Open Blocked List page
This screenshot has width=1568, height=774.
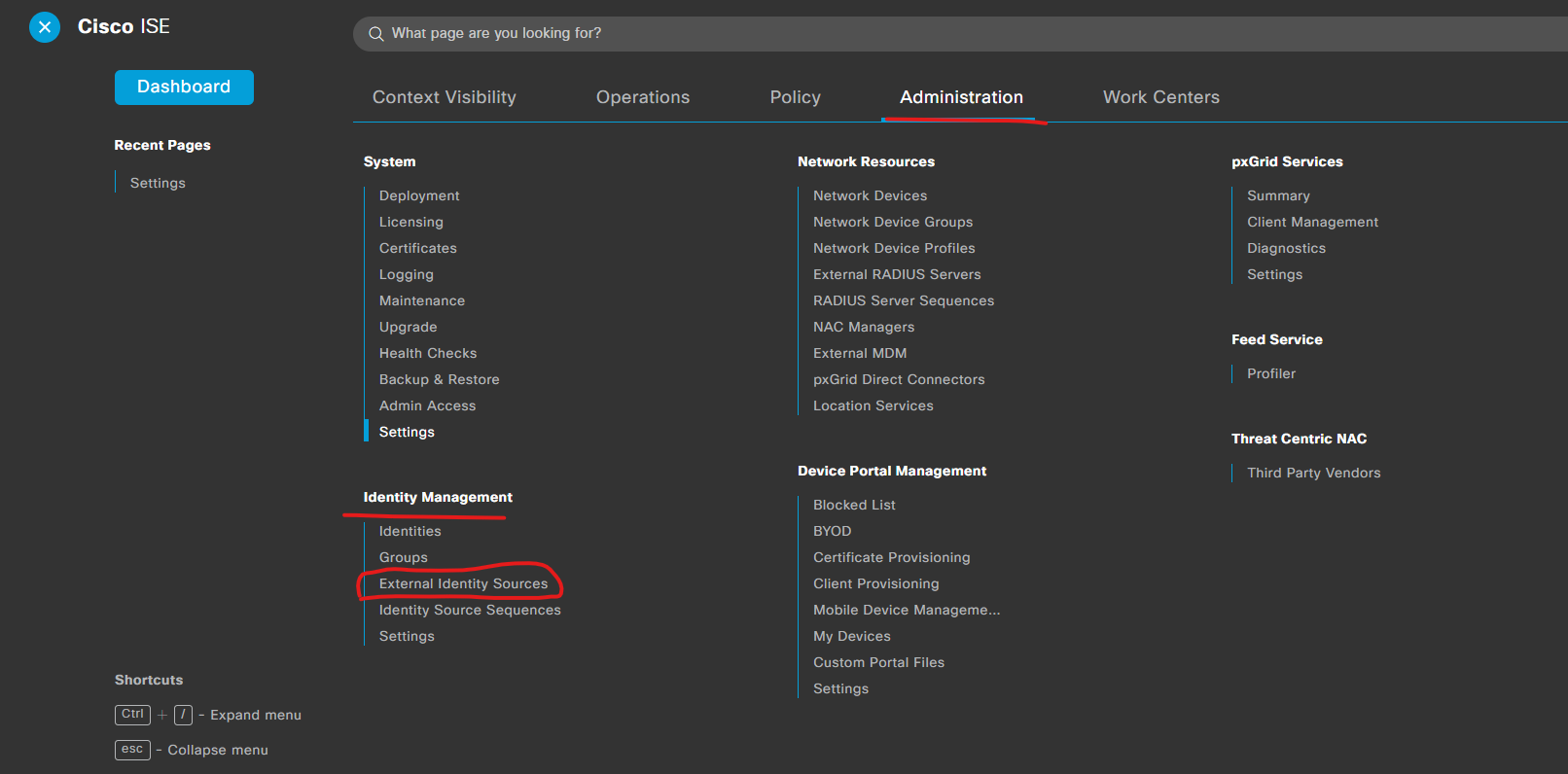[854, 505]
